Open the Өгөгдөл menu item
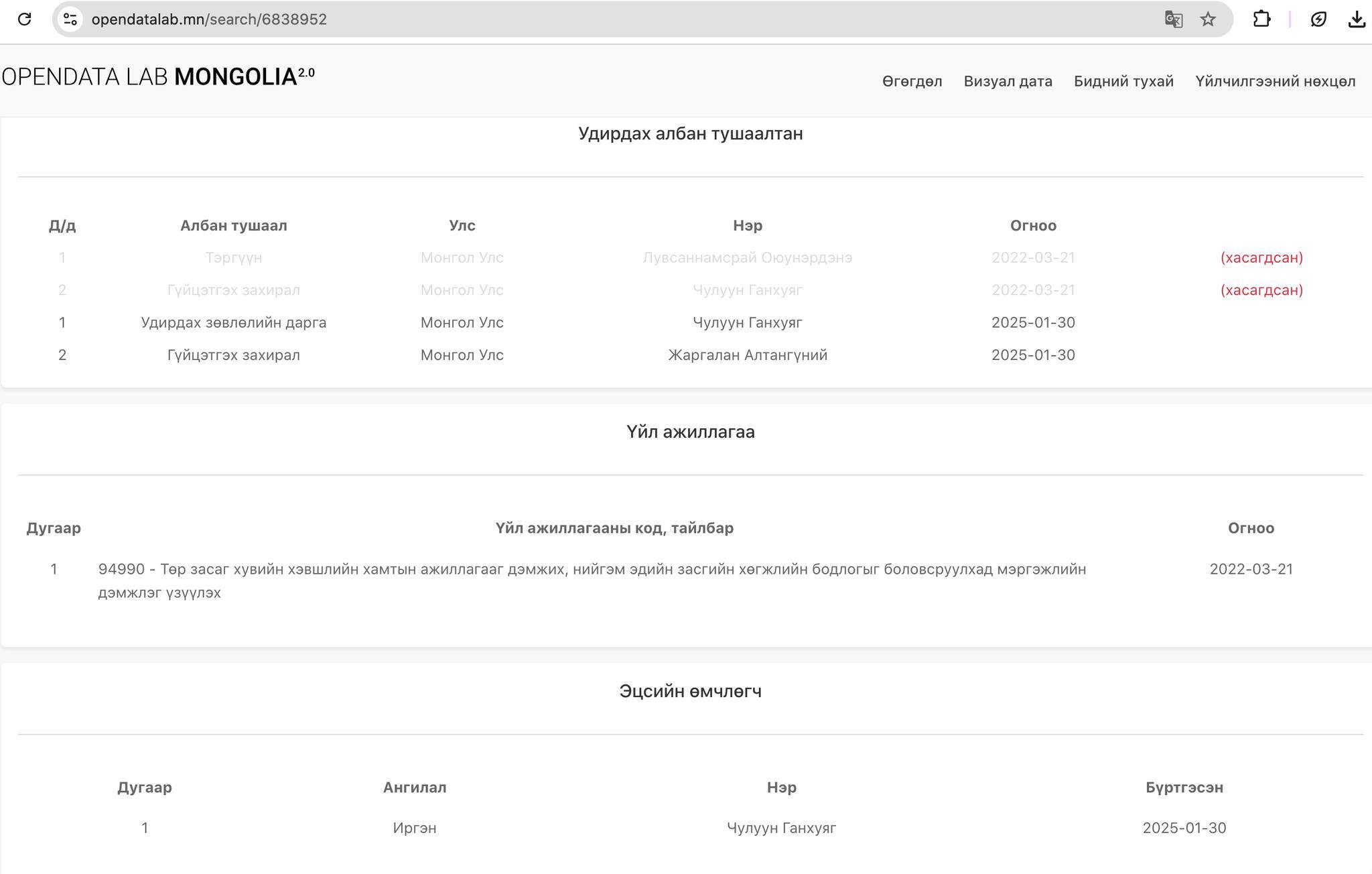This screenshot has height=874, width=1372. (912, 81)
